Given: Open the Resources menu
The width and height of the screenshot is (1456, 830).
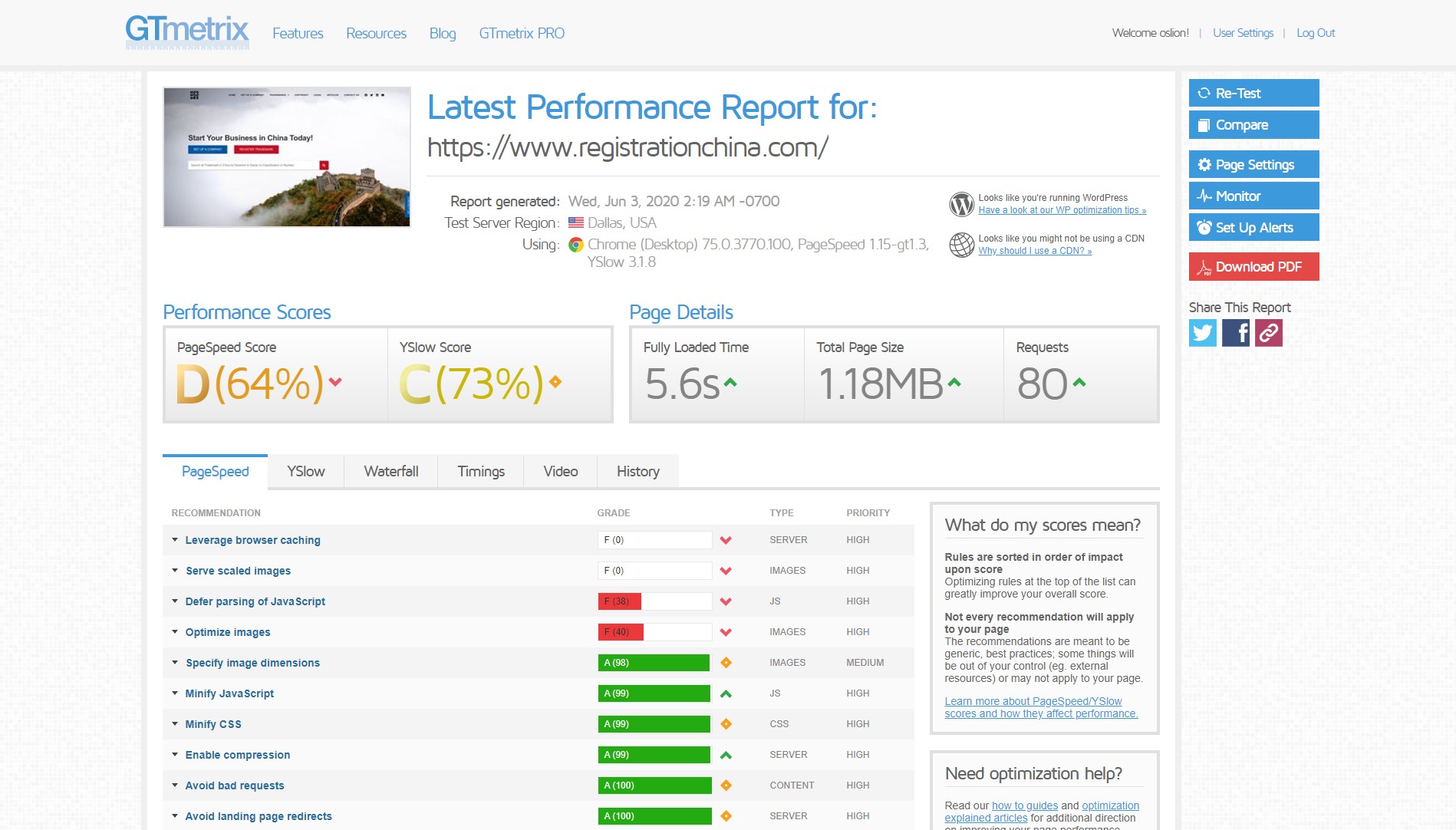Looking at the screenshot, I should [x=376, y=33].
